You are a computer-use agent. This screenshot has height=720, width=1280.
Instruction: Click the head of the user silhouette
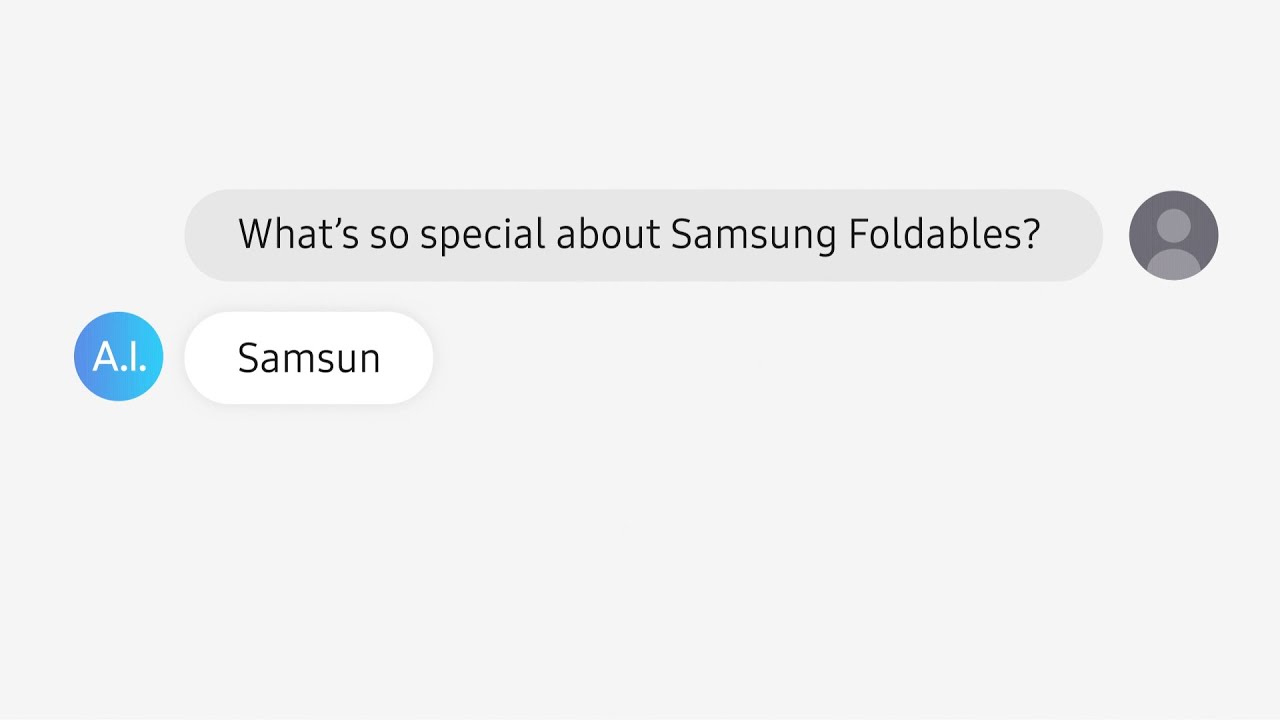pos(1173,224)
